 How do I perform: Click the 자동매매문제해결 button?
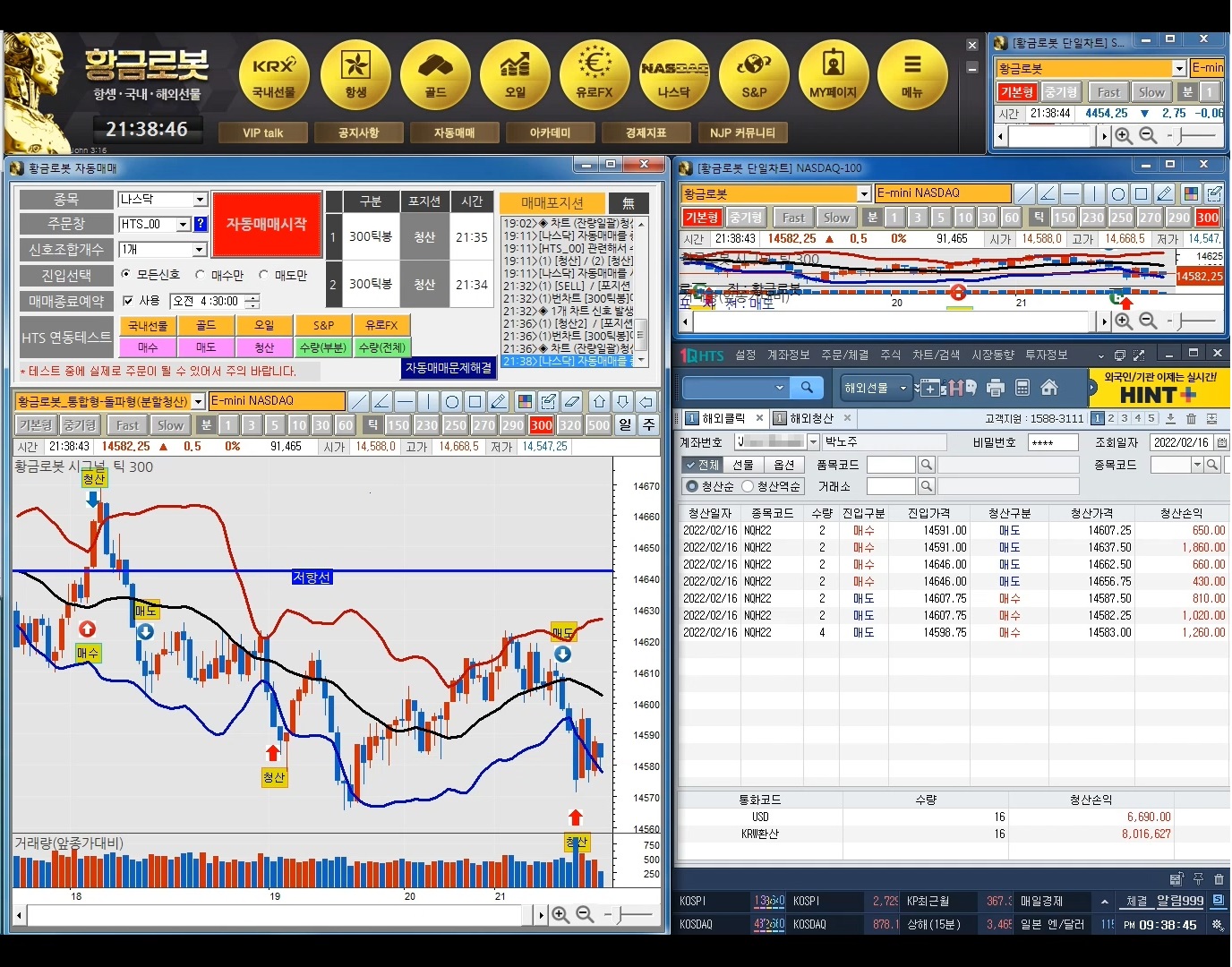click(449, 368)
